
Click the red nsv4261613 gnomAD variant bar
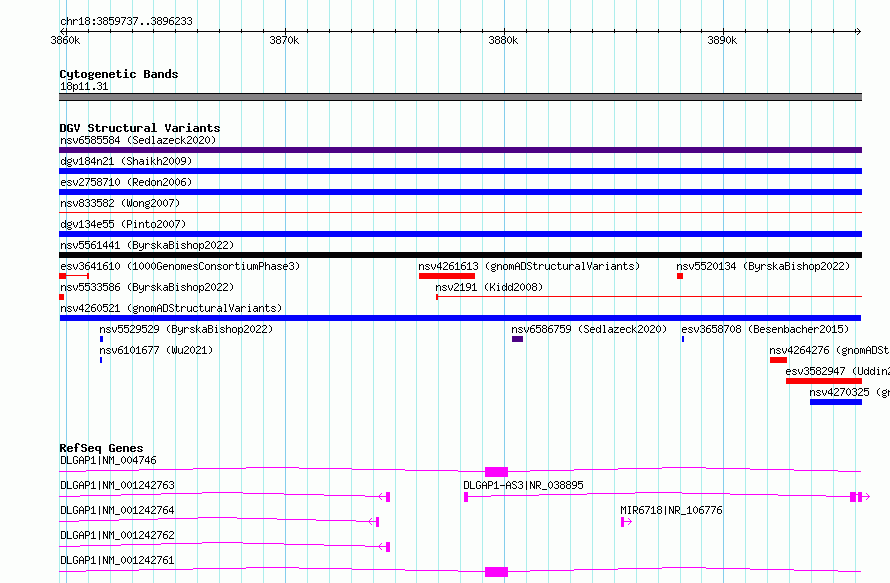[x=447, y=276]
